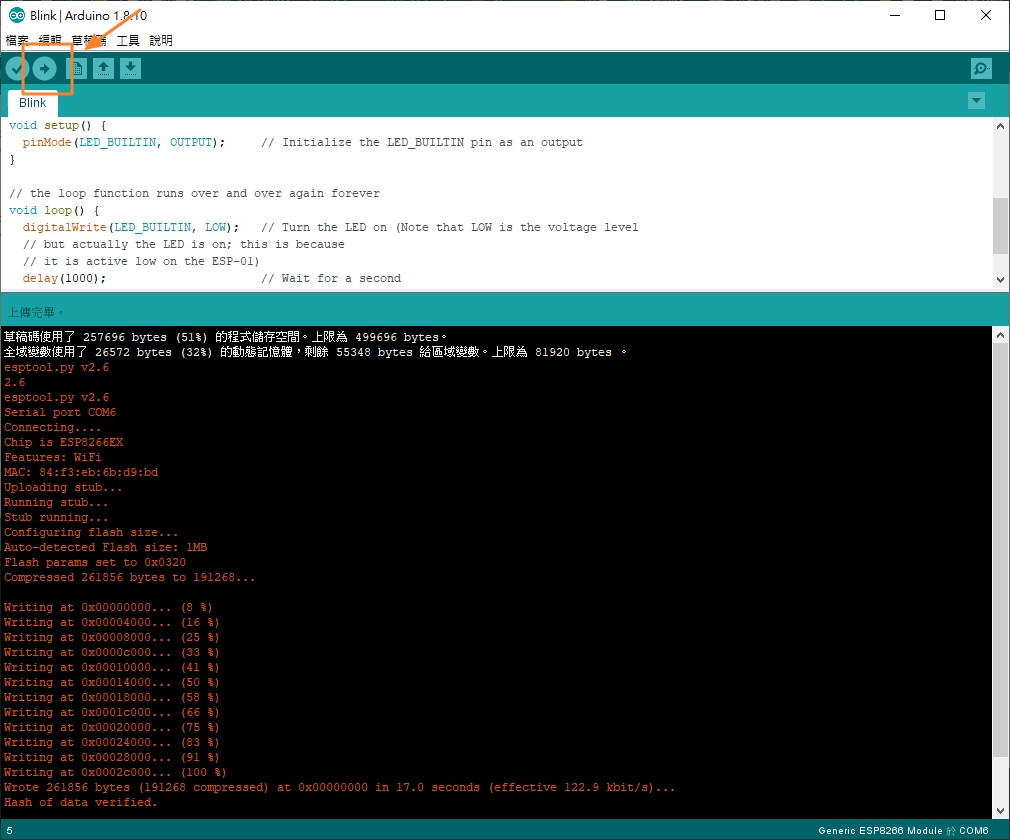Open a sketch with the Open icon

[103, 68]
